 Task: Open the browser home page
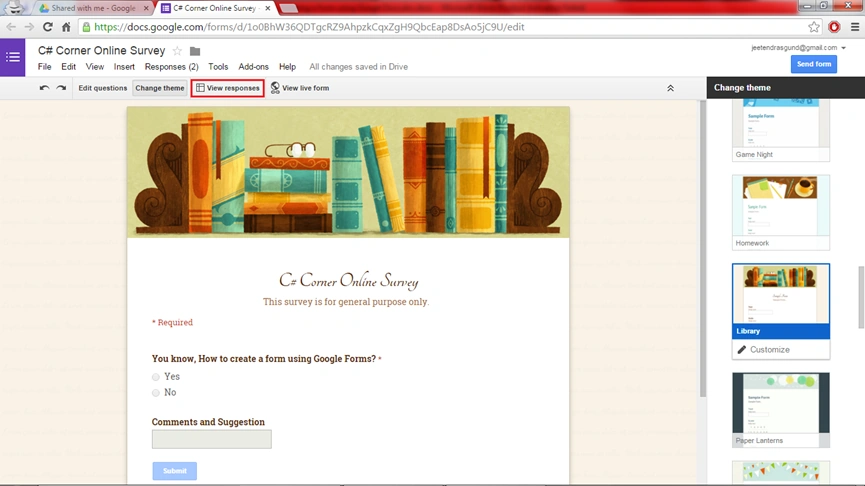pos(66,26)
